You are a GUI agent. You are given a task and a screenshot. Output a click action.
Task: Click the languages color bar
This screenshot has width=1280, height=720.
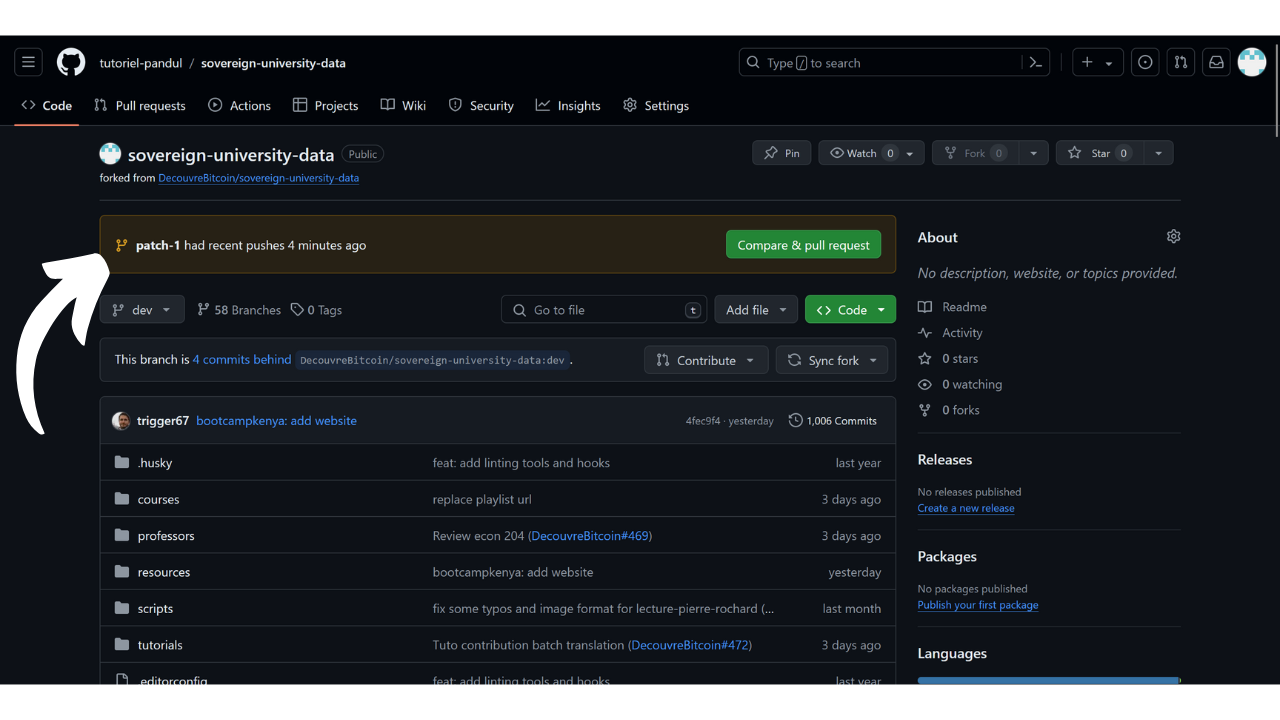pyautogui.click(x=1048, y=680)
